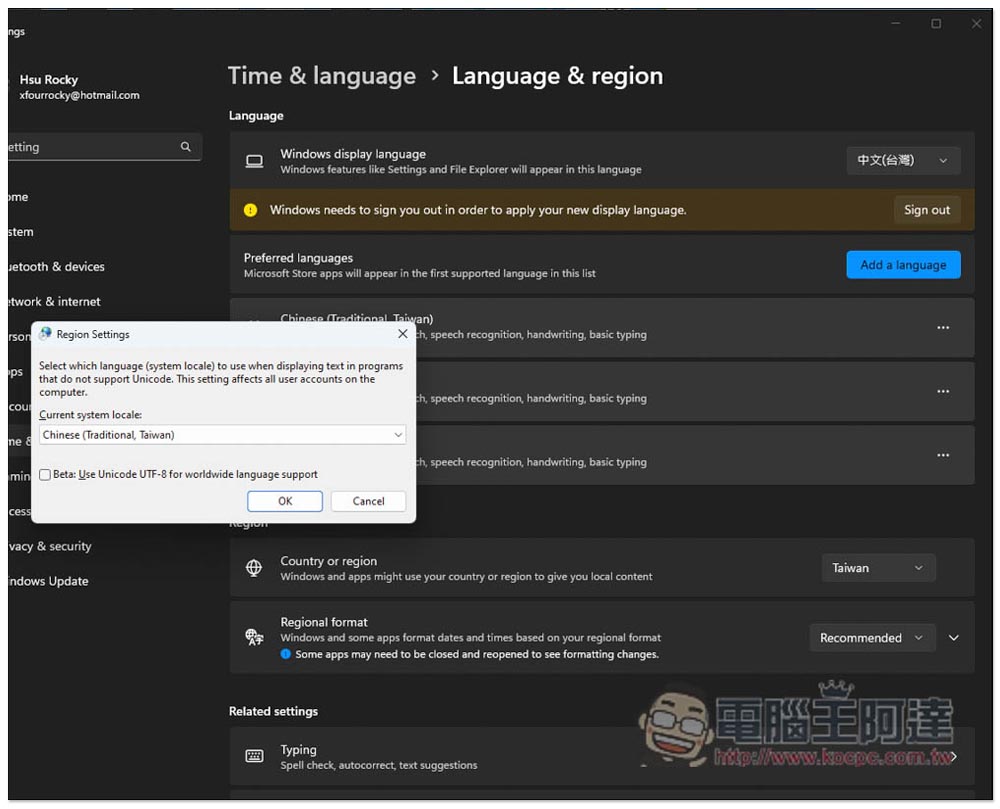
Task: Click the keyboard icon beside Typing
Action: 254,756
